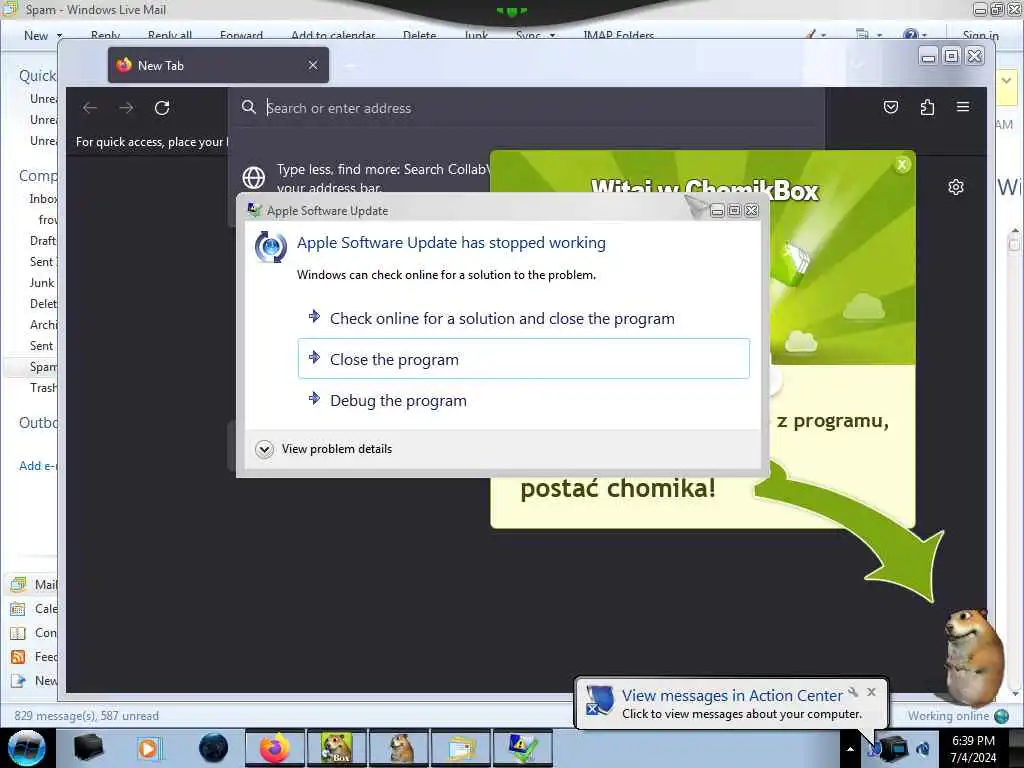Click Reply all in Windows Live Mail
The height and width of the screenshot is (768, 1024).
tap(170, 35)
